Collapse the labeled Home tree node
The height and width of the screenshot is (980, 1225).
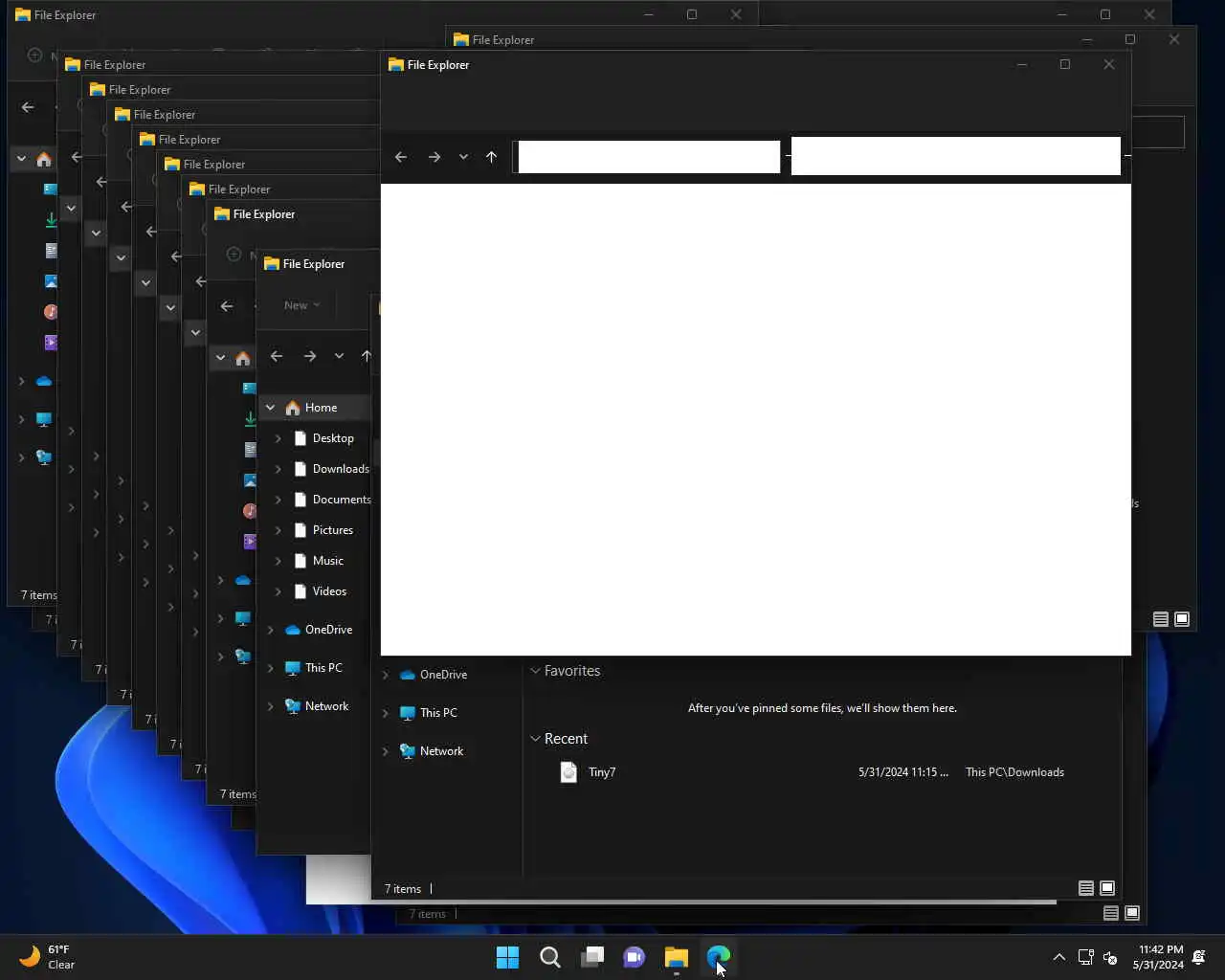coord(270,408)
